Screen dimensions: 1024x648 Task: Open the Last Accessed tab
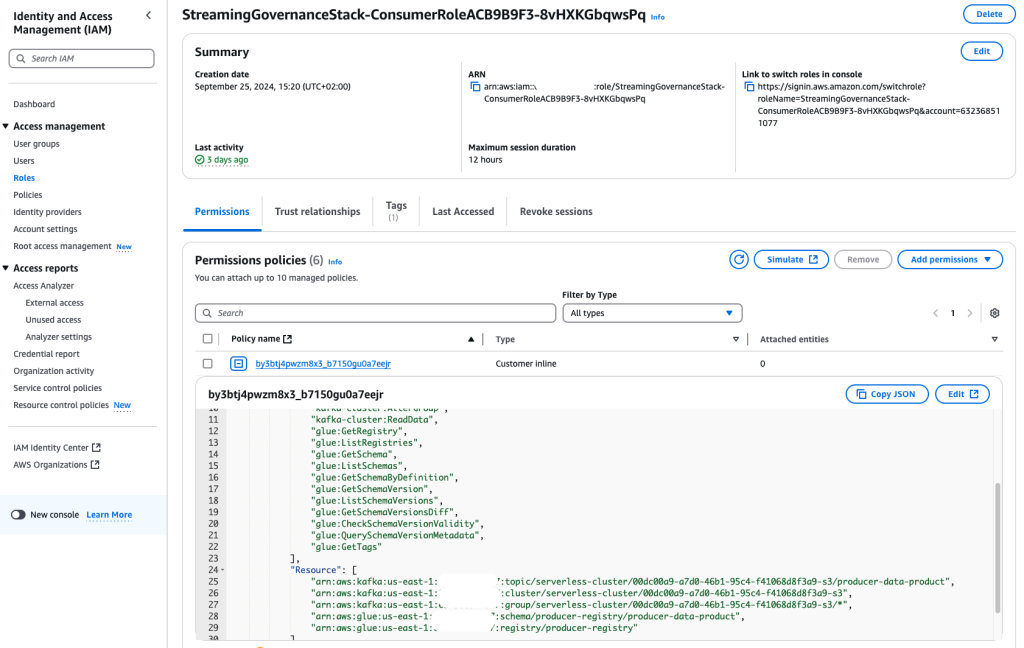point(463,212)
